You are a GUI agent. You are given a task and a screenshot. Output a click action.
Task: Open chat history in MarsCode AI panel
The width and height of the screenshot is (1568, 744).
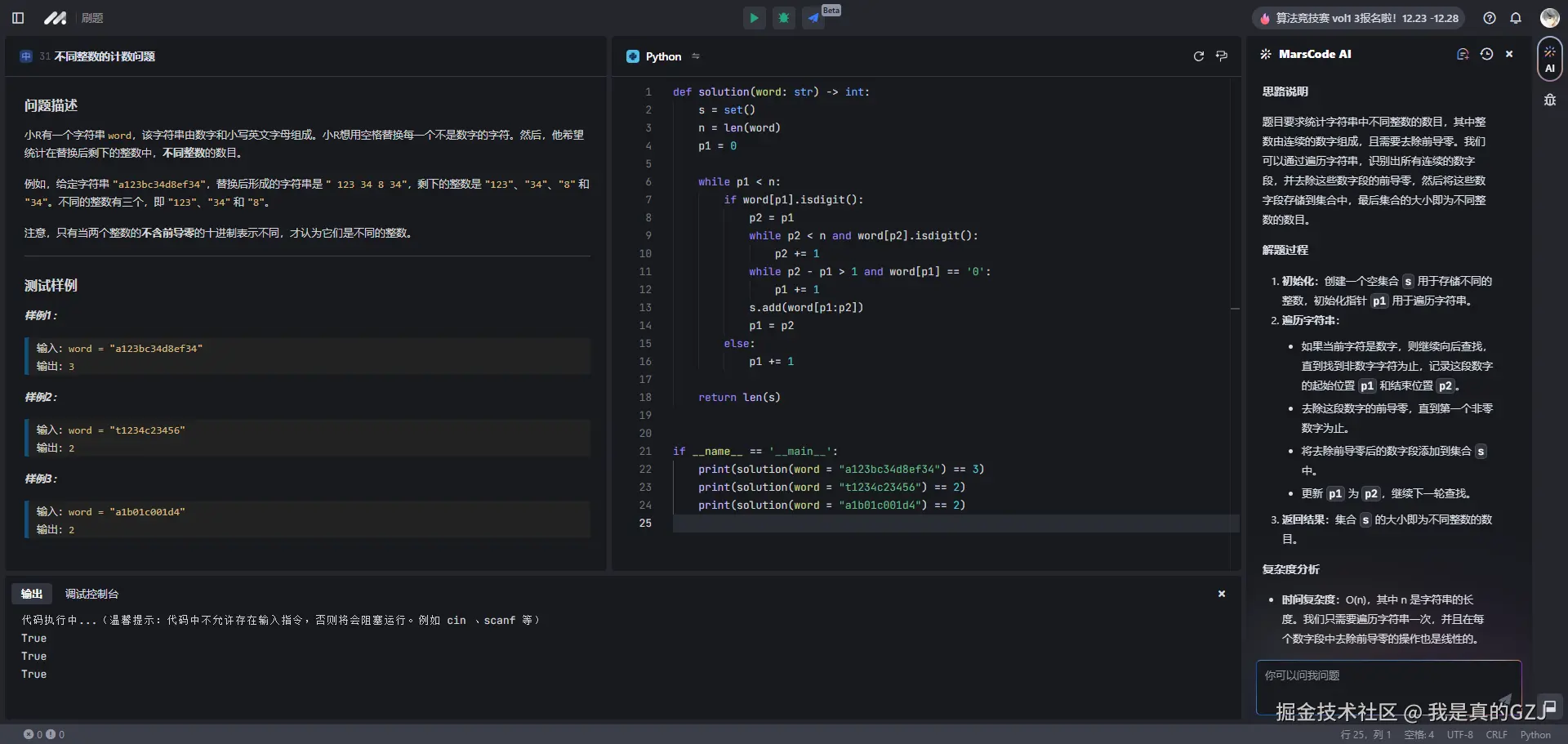pos(1486,54)
